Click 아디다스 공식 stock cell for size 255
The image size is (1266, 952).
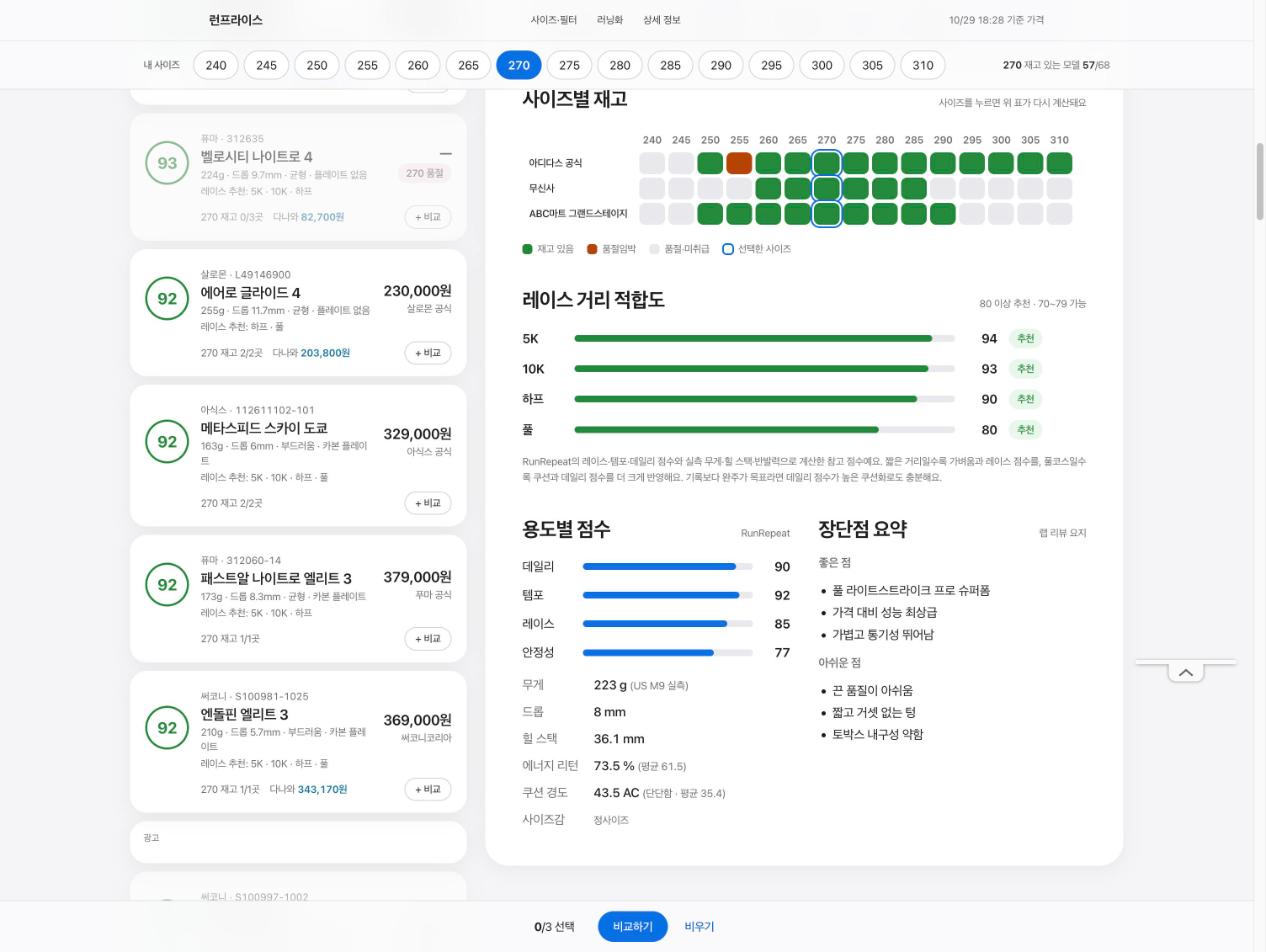pos(739,163)
